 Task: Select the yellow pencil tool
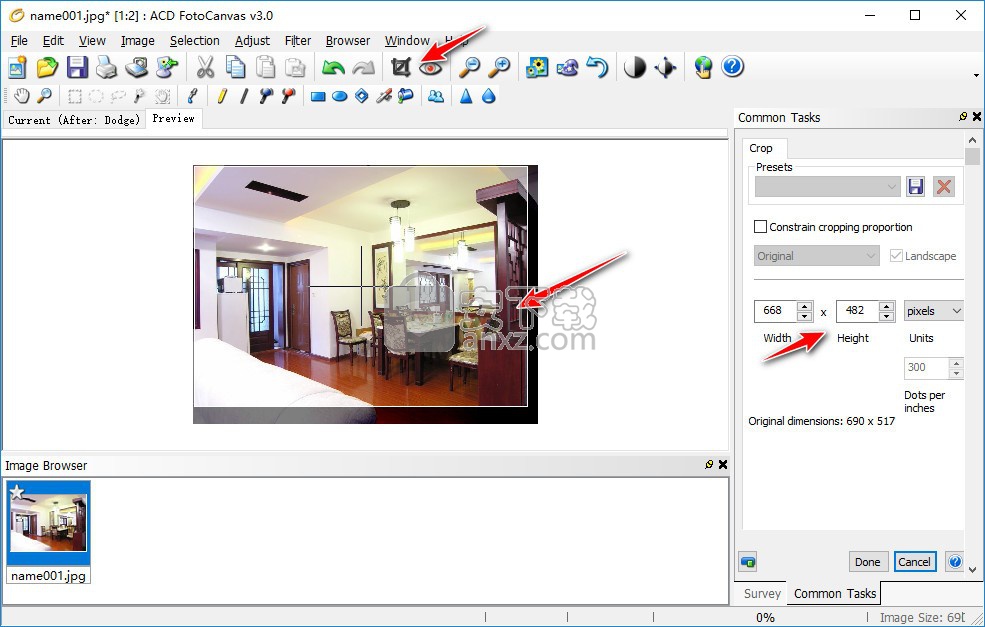[x=222, y=96]
